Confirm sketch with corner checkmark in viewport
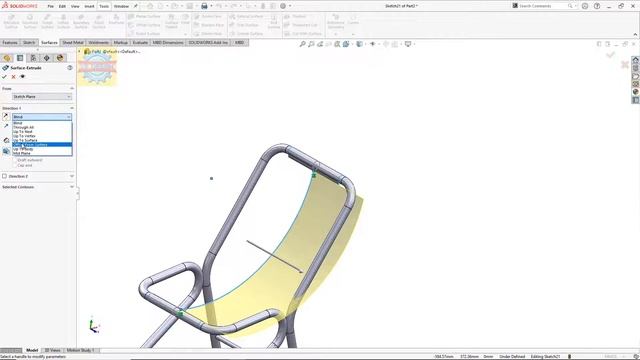Image resolution: width=640 pixels, height=360 pixels. [611, 54]
